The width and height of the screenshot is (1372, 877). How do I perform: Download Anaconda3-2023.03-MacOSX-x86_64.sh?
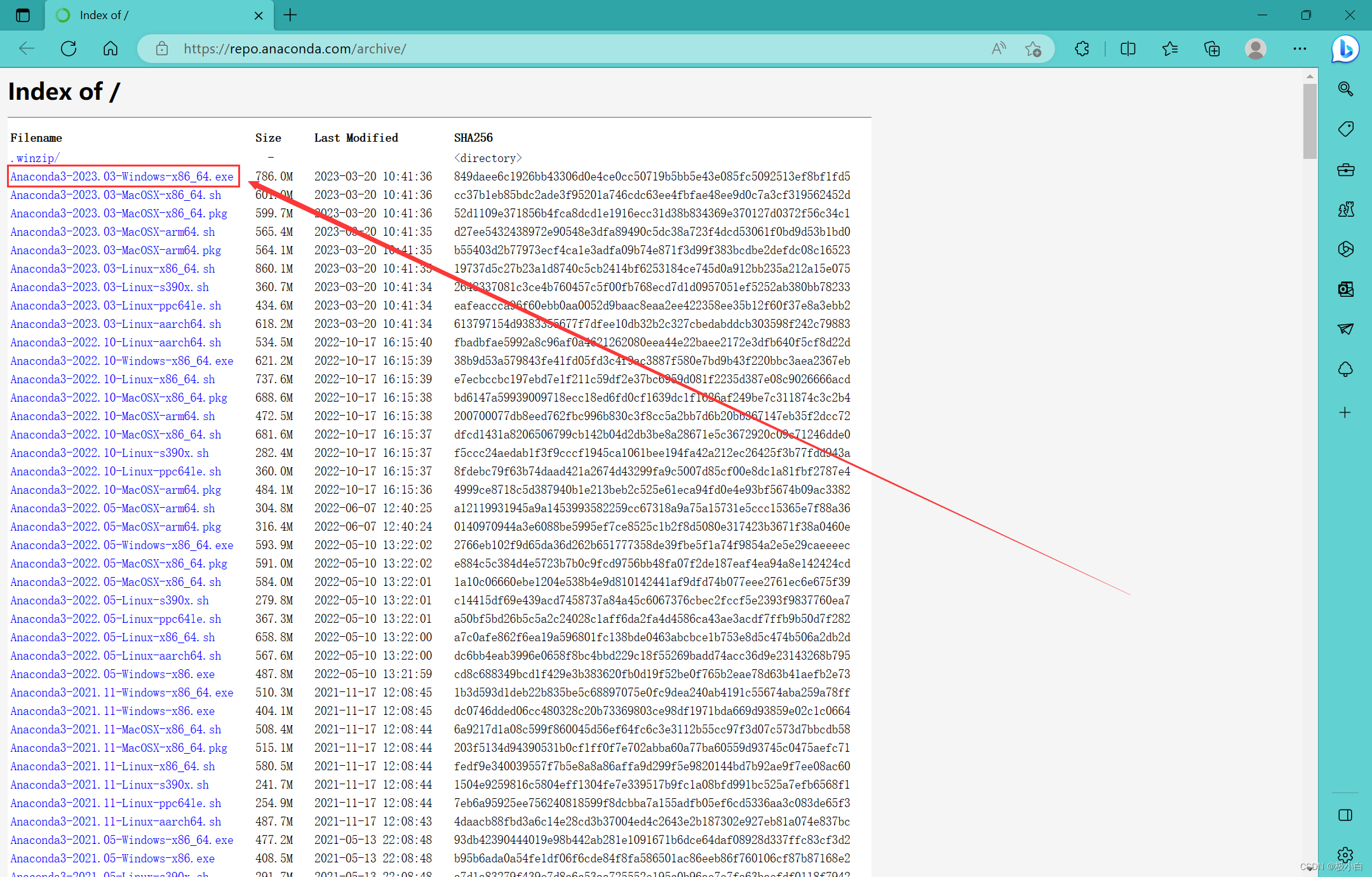point(116,195)
